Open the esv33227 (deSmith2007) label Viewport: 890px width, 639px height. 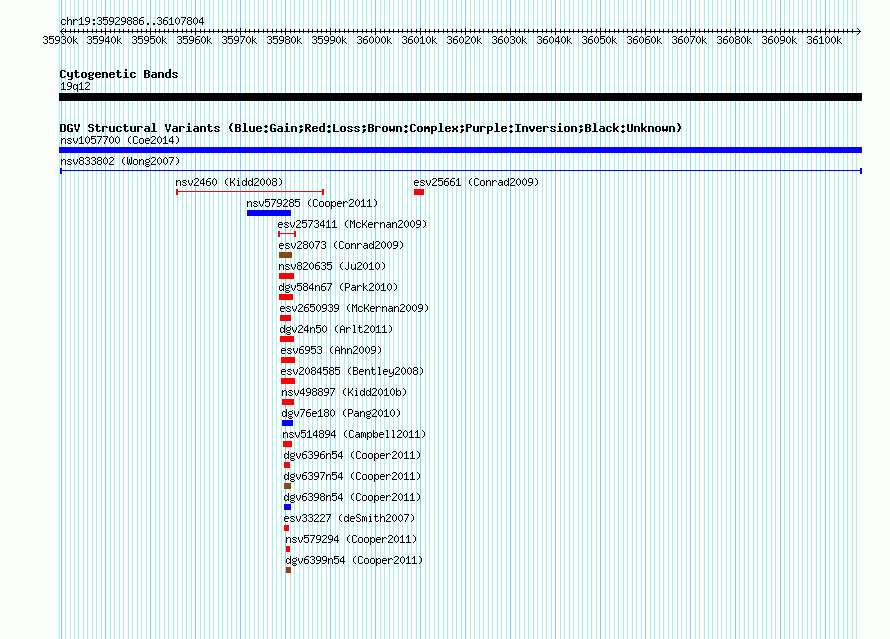tap(349, 518)
